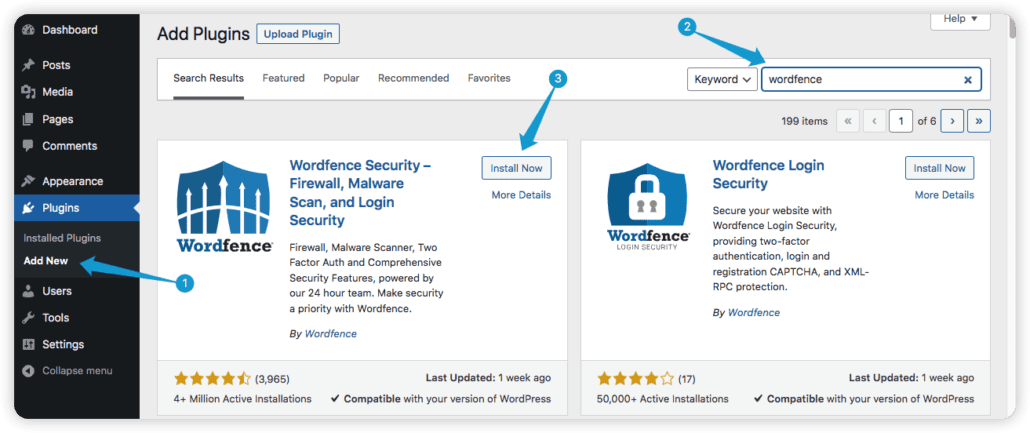Go to next results page
1030x433 pixels.
(952, 121)
